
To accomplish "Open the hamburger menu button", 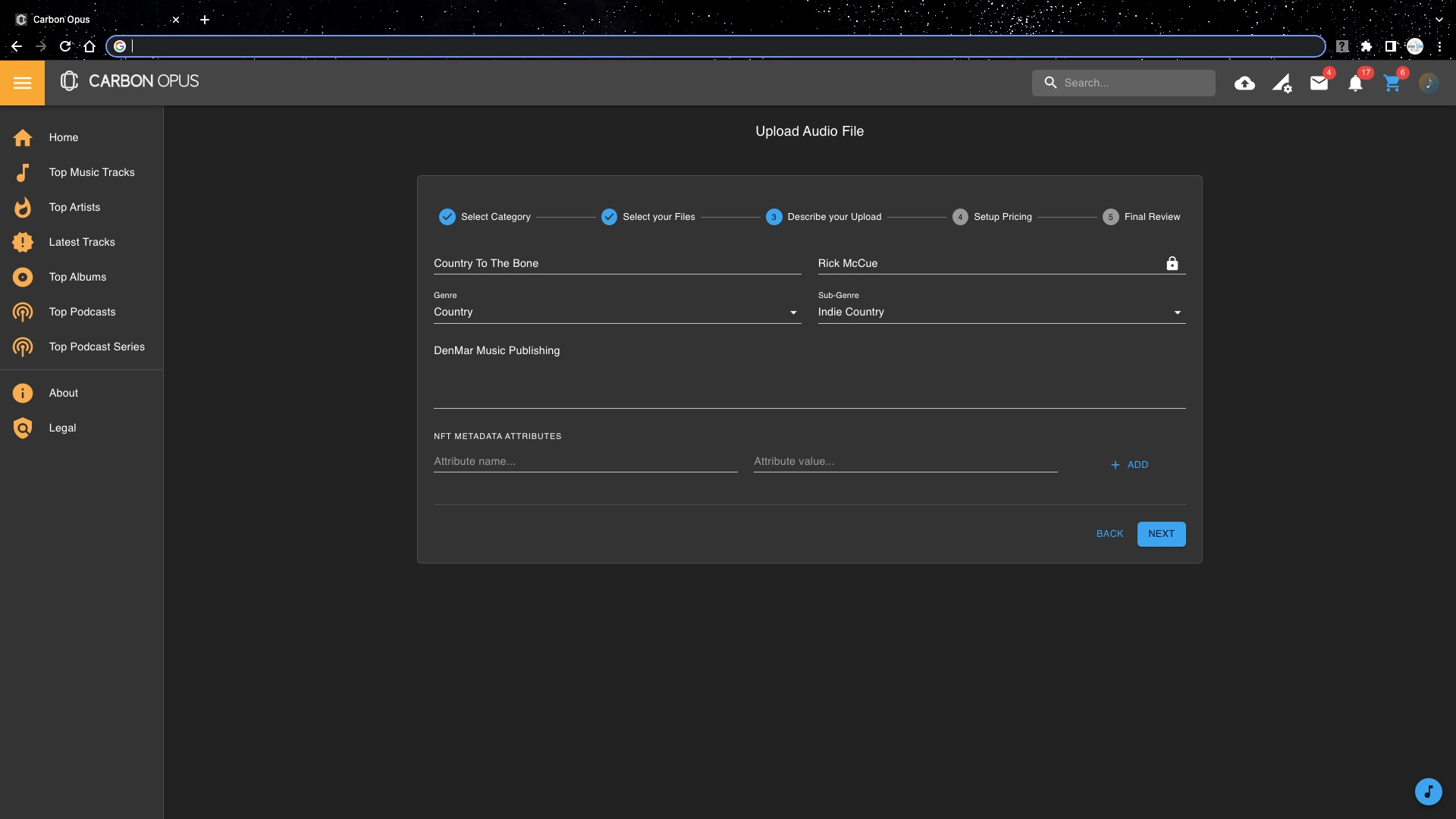I will coord(22,83).
